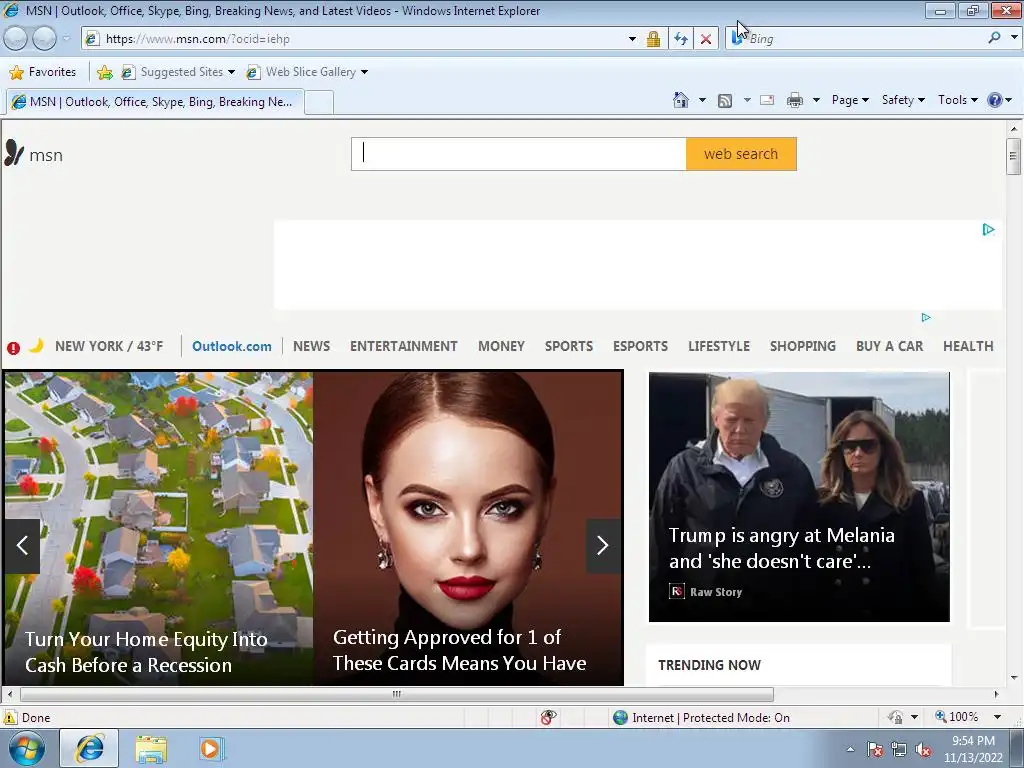Go back with the browser Back button
The height and width of the screenshot is (768, 1024).
[16, 39]
